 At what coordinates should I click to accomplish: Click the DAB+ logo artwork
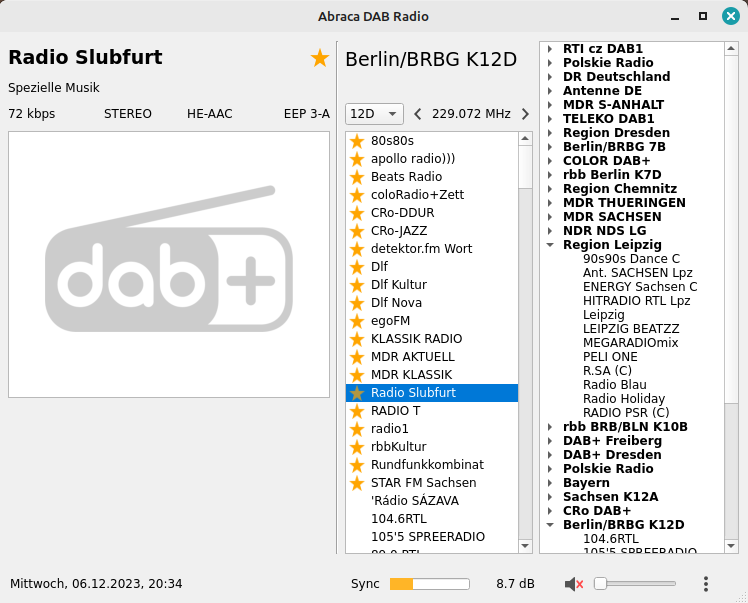click(x=169, y=264)
